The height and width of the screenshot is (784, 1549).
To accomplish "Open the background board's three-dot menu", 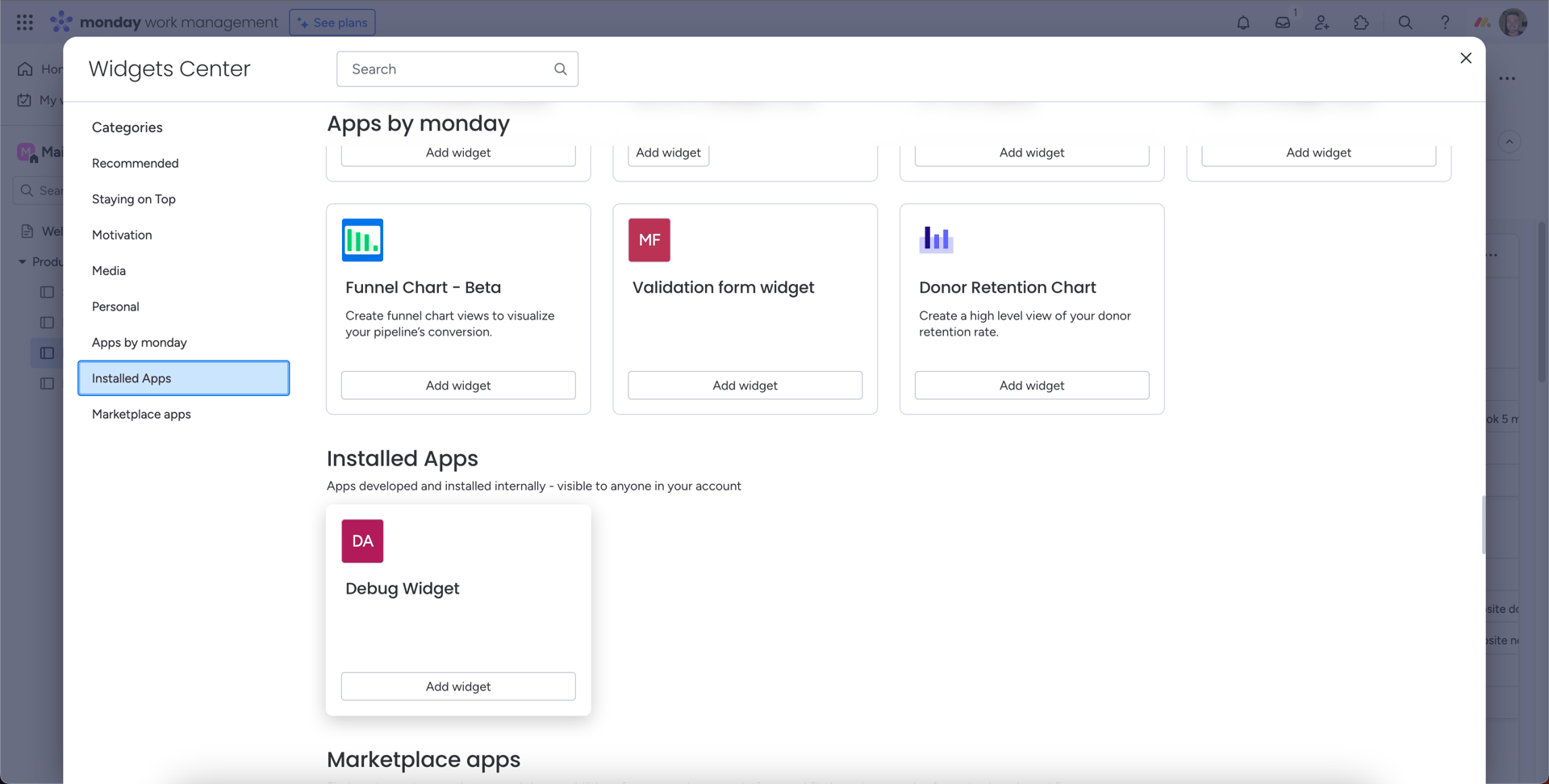I will click(x=1507, y=78).
